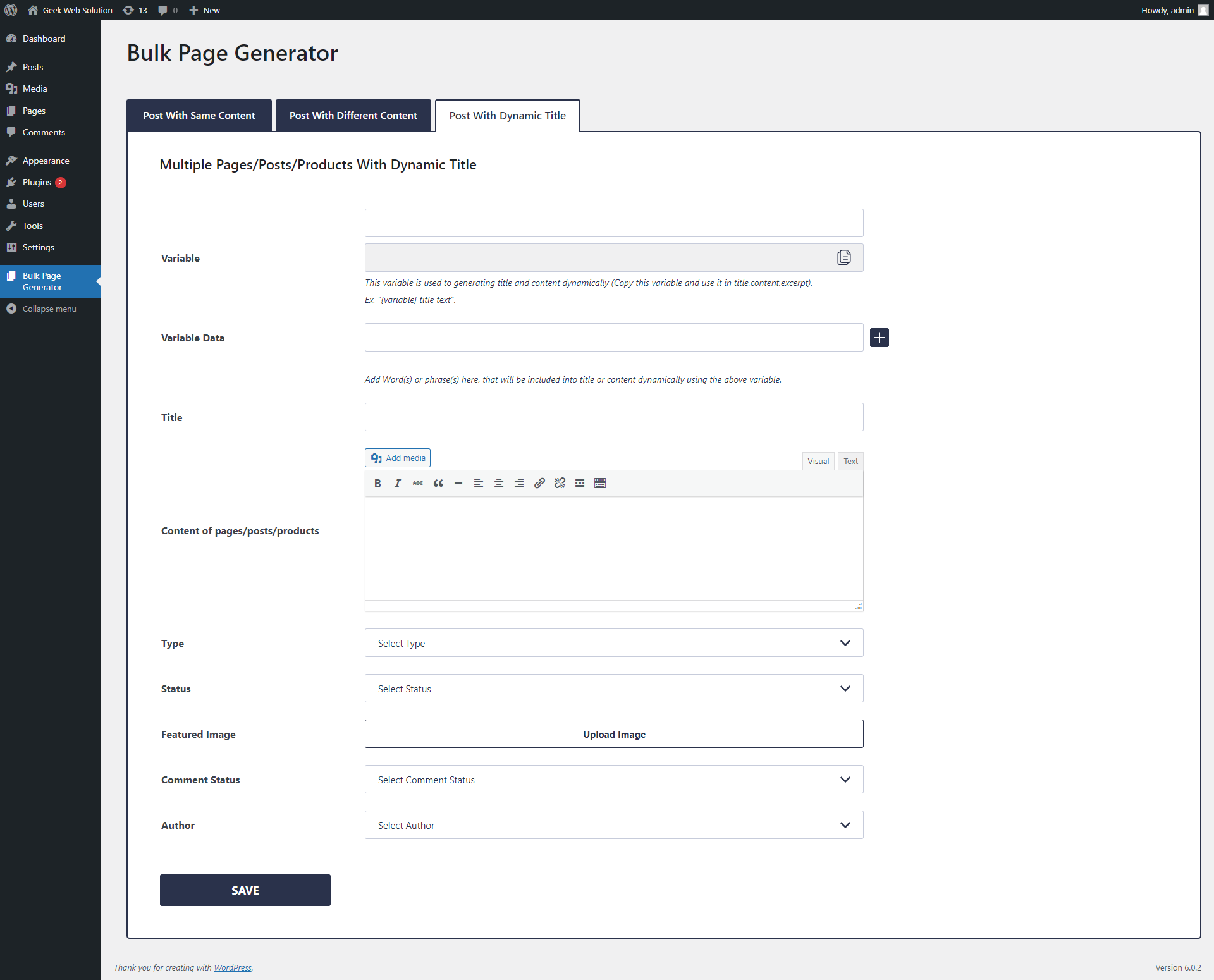Collapse the admin sidebar menu
Viewport: 1214px width, 980px height.
click(x=51, y=309)
